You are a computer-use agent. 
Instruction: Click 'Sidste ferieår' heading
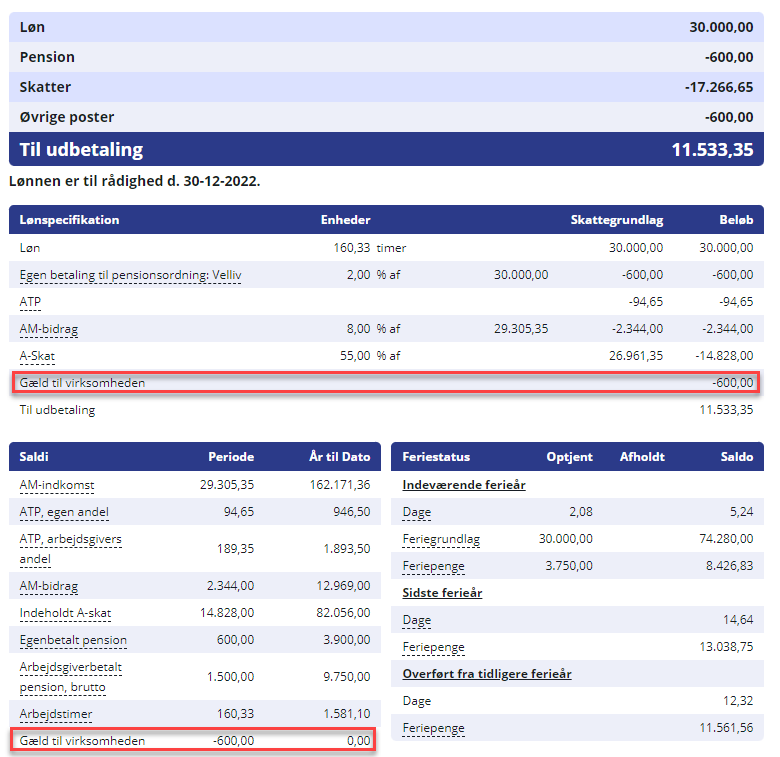(x=442, y=593)
